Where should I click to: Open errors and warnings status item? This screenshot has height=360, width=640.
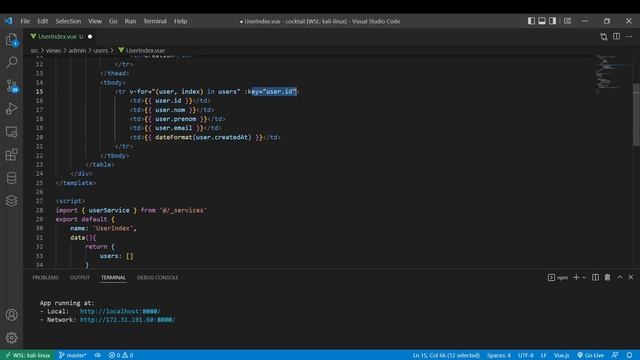[121, 355]
